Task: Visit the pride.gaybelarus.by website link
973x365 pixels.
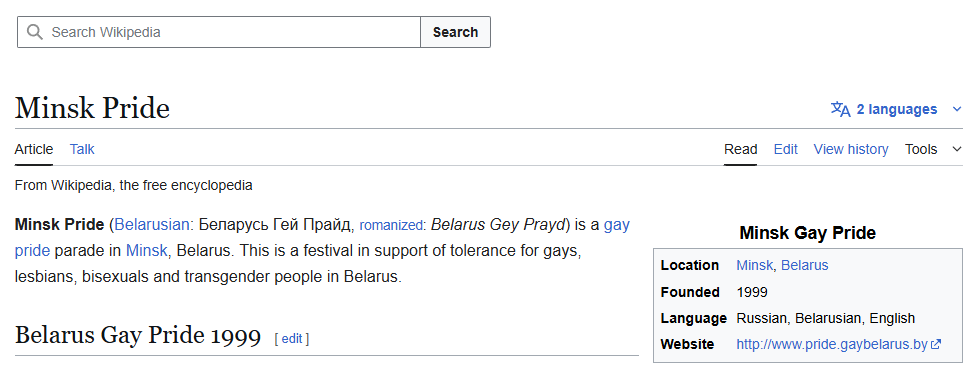Action: pyautogui.click(x=832, y=344)
